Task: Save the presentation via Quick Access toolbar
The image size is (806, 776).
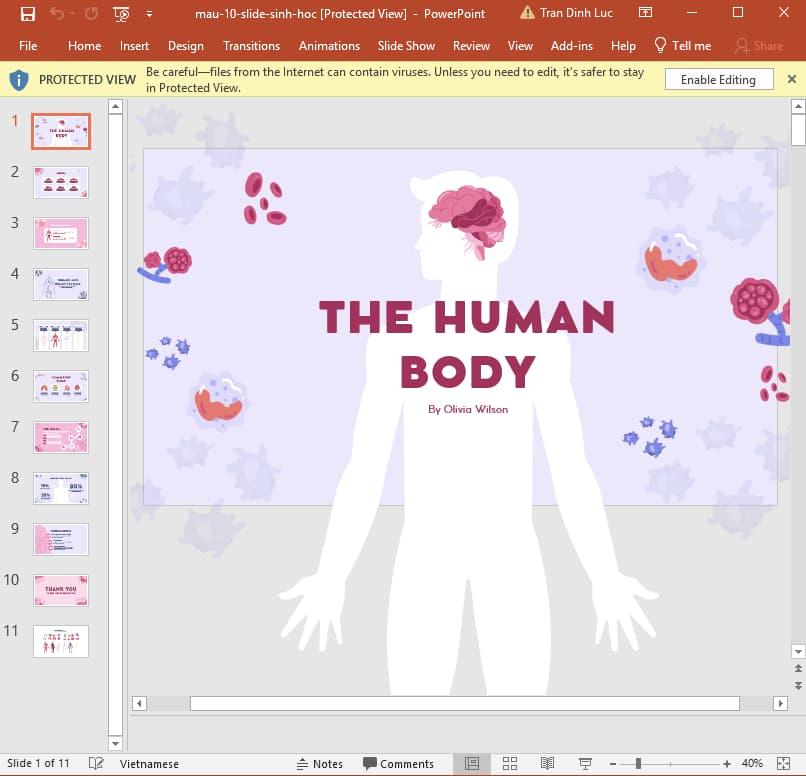Action: (26, 14)
